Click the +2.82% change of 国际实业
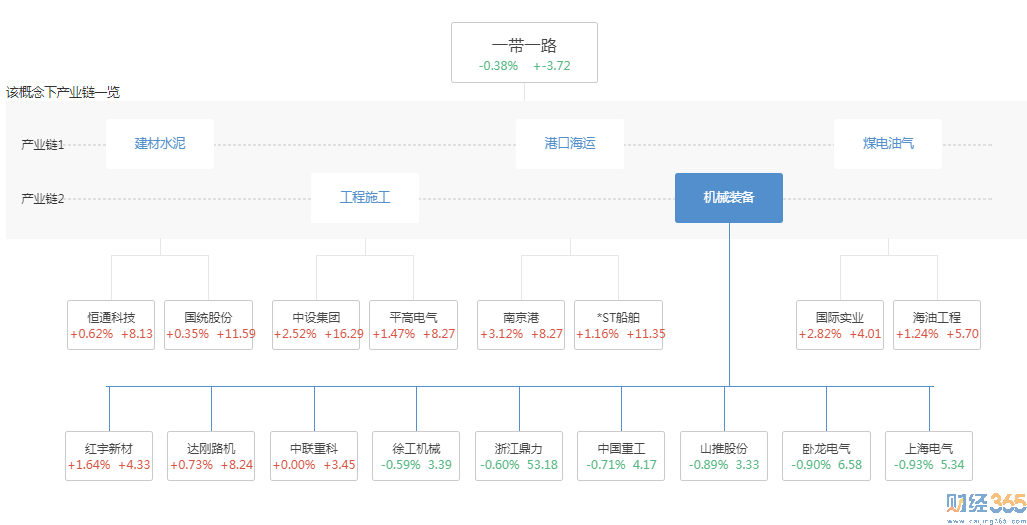Viewport: 1027px width, 525px height. pos(821,334)
